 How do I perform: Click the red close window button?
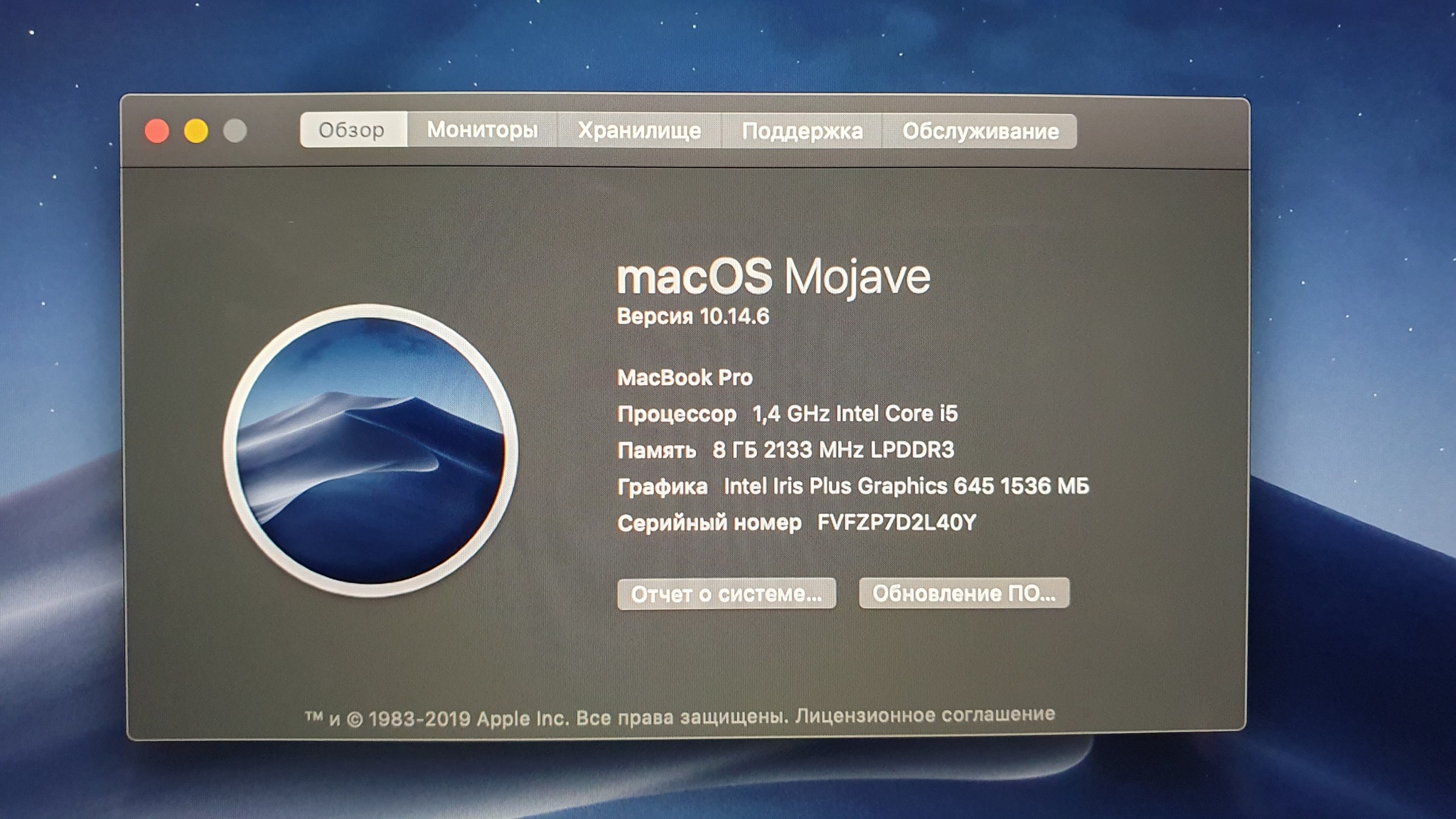[x=157, y=131]
